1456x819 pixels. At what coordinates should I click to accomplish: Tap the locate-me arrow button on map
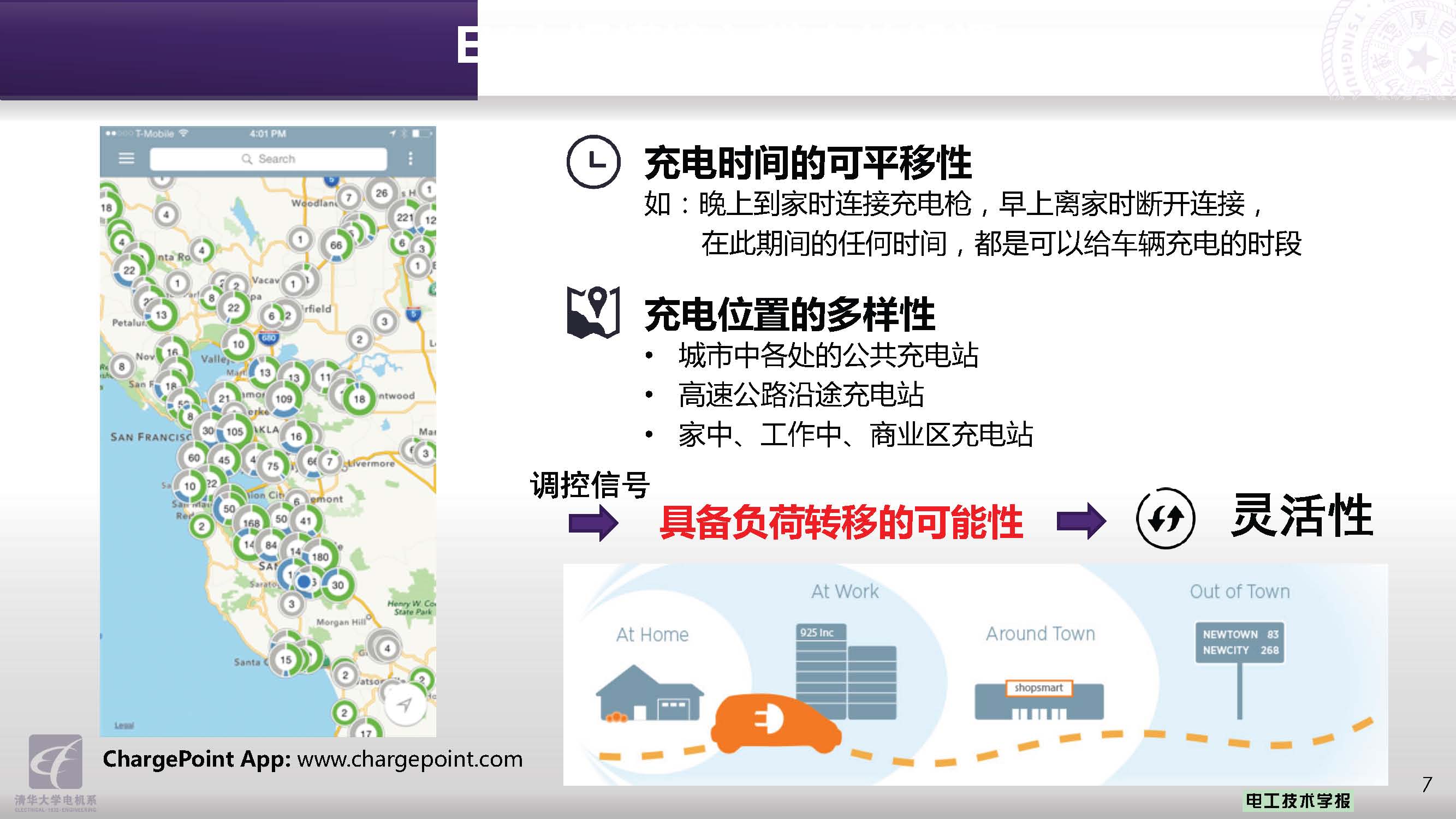point(405,704)
